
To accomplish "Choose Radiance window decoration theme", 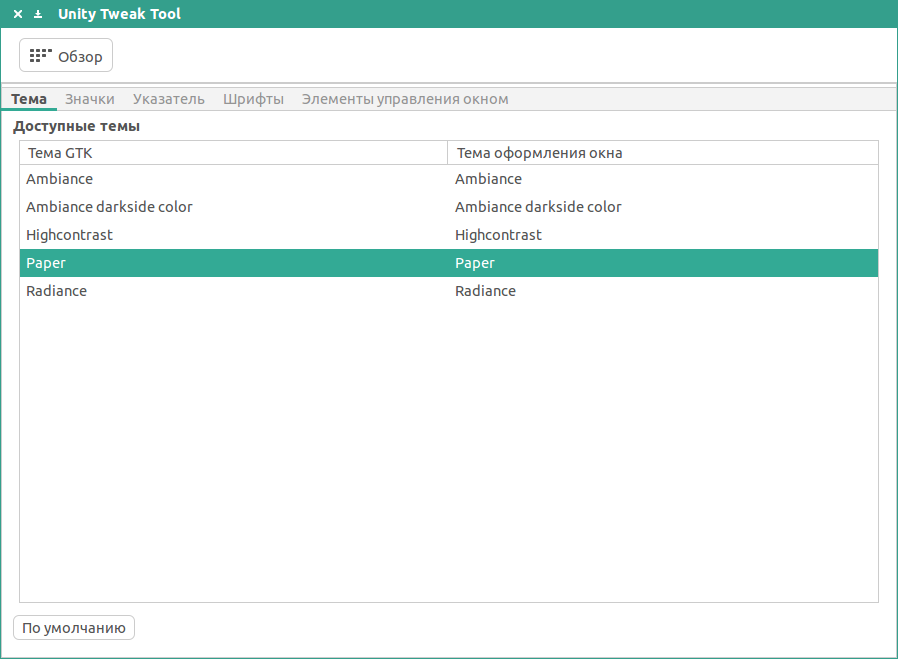I will pyautogui.click(x=486, y=291).
